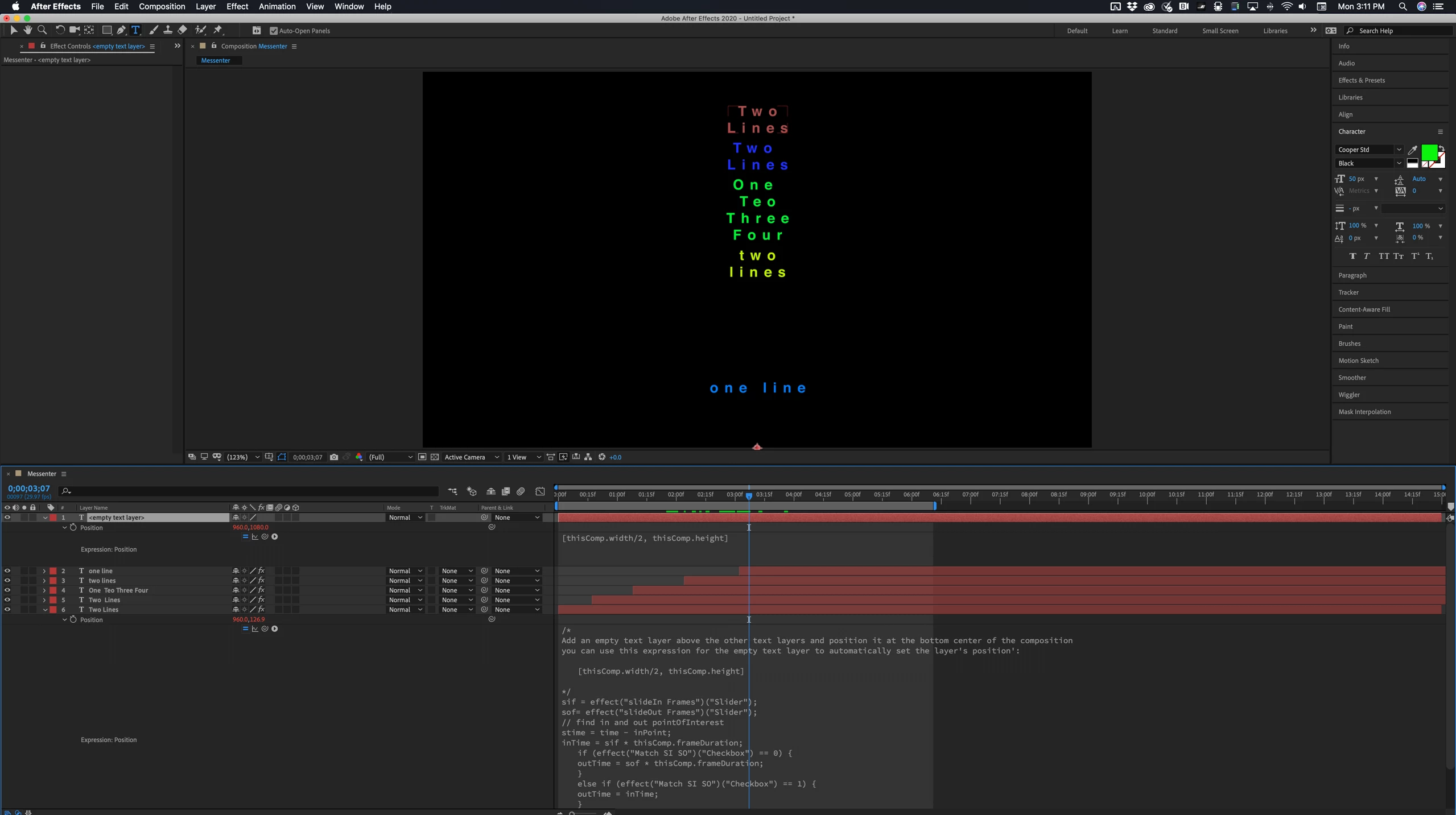Select the Zoom tool

point(42,30)
